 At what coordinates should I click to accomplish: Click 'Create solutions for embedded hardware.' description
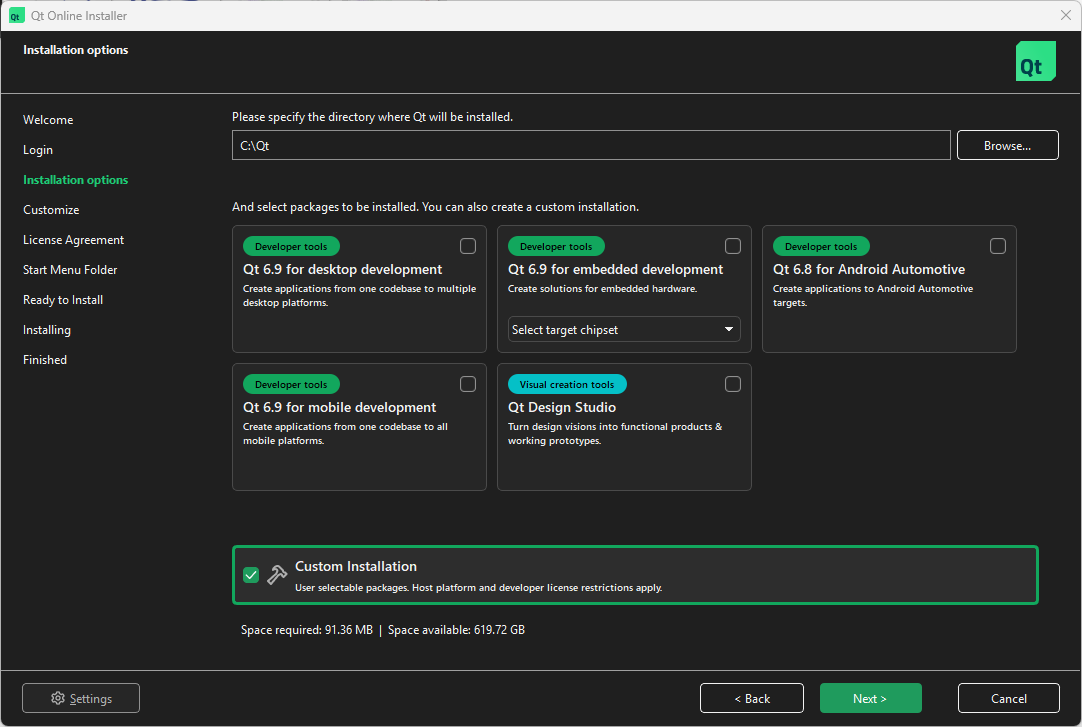pyautogui.click(x=602, y=288)
